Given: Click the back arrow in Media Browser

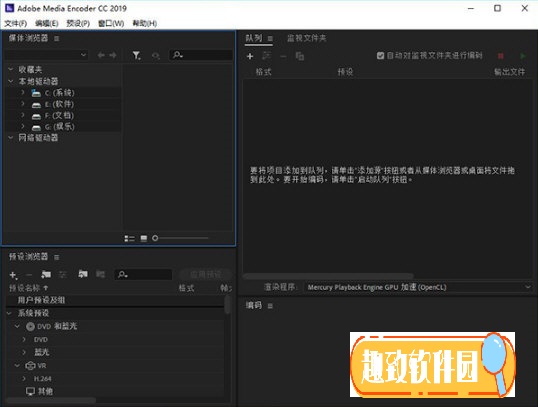Looking at the screenshot, I should click(x=101, y=55).
